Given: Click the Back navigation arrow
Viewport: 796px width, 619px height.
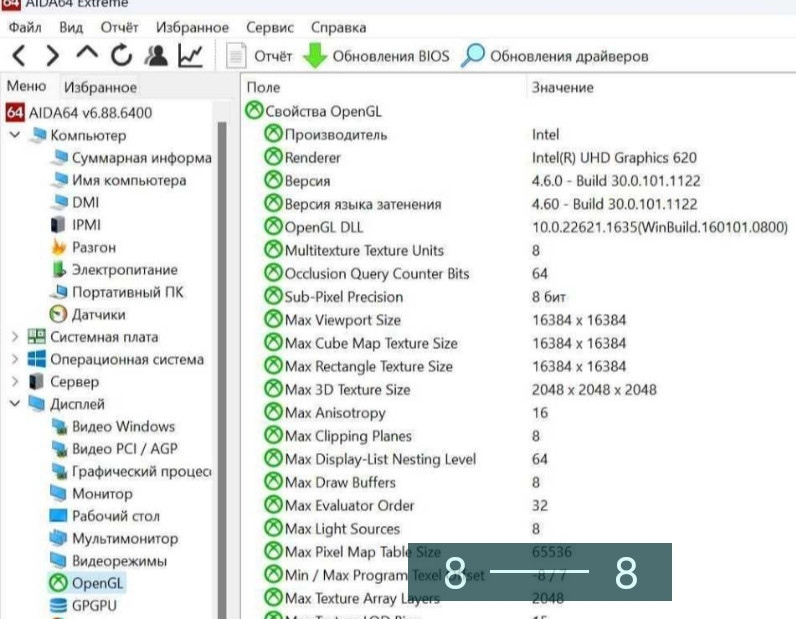Looking at the screenshot, I should pyautogui.click(x=20, y=56).
